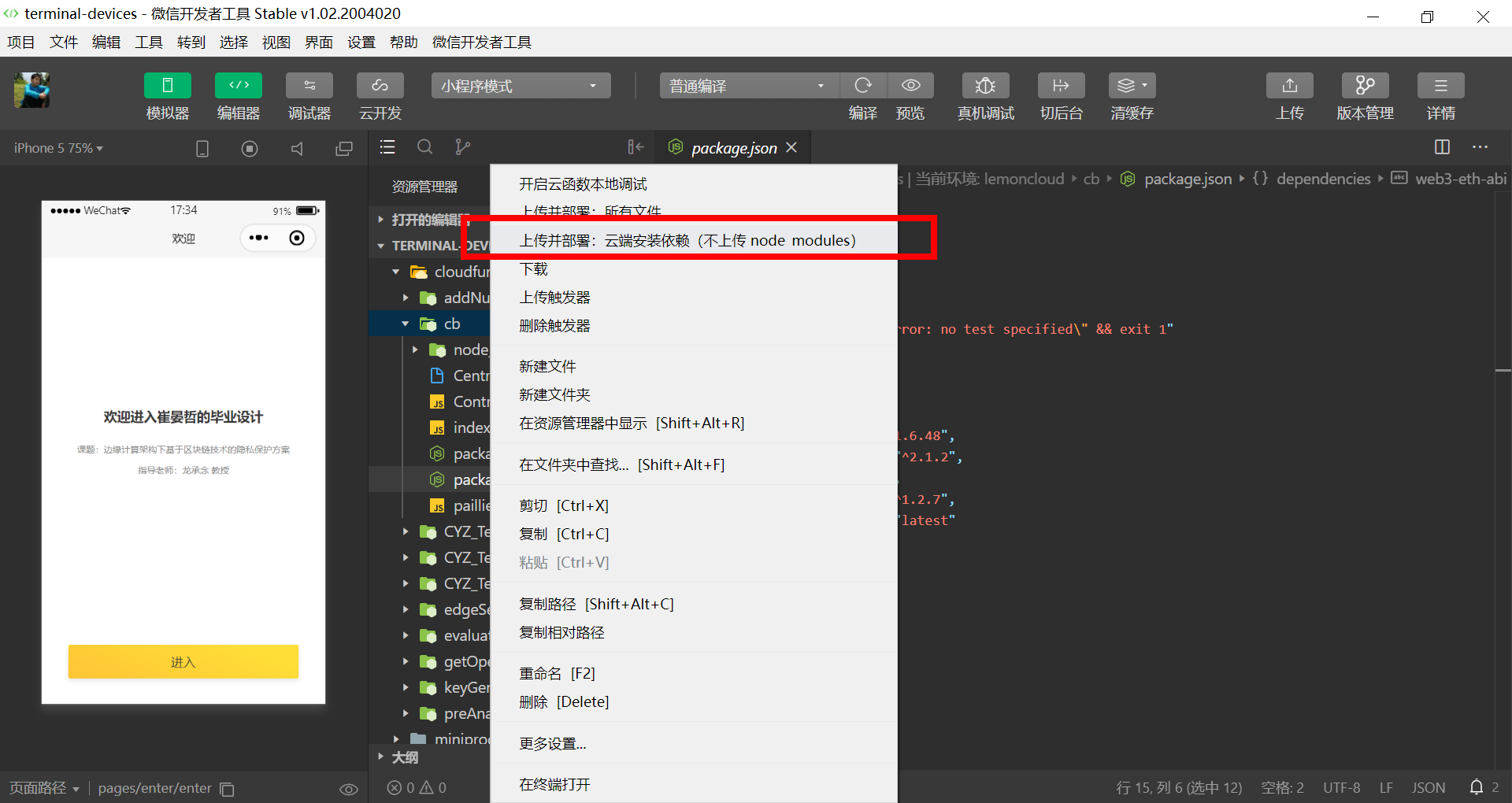Image resolution: width=1512 pixels, height=803 pixels.
Task: Expand the edgeSe folder in tree
Action: (x=405, y=609)
